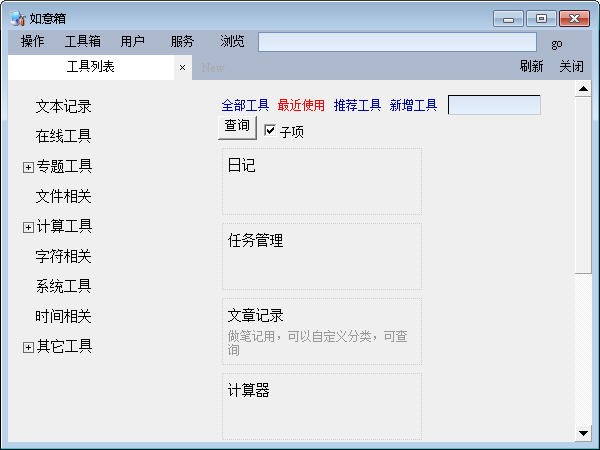Open the 文章记录 tool card
The width and height of the screenshot is (600, 450).
point(322,331)
